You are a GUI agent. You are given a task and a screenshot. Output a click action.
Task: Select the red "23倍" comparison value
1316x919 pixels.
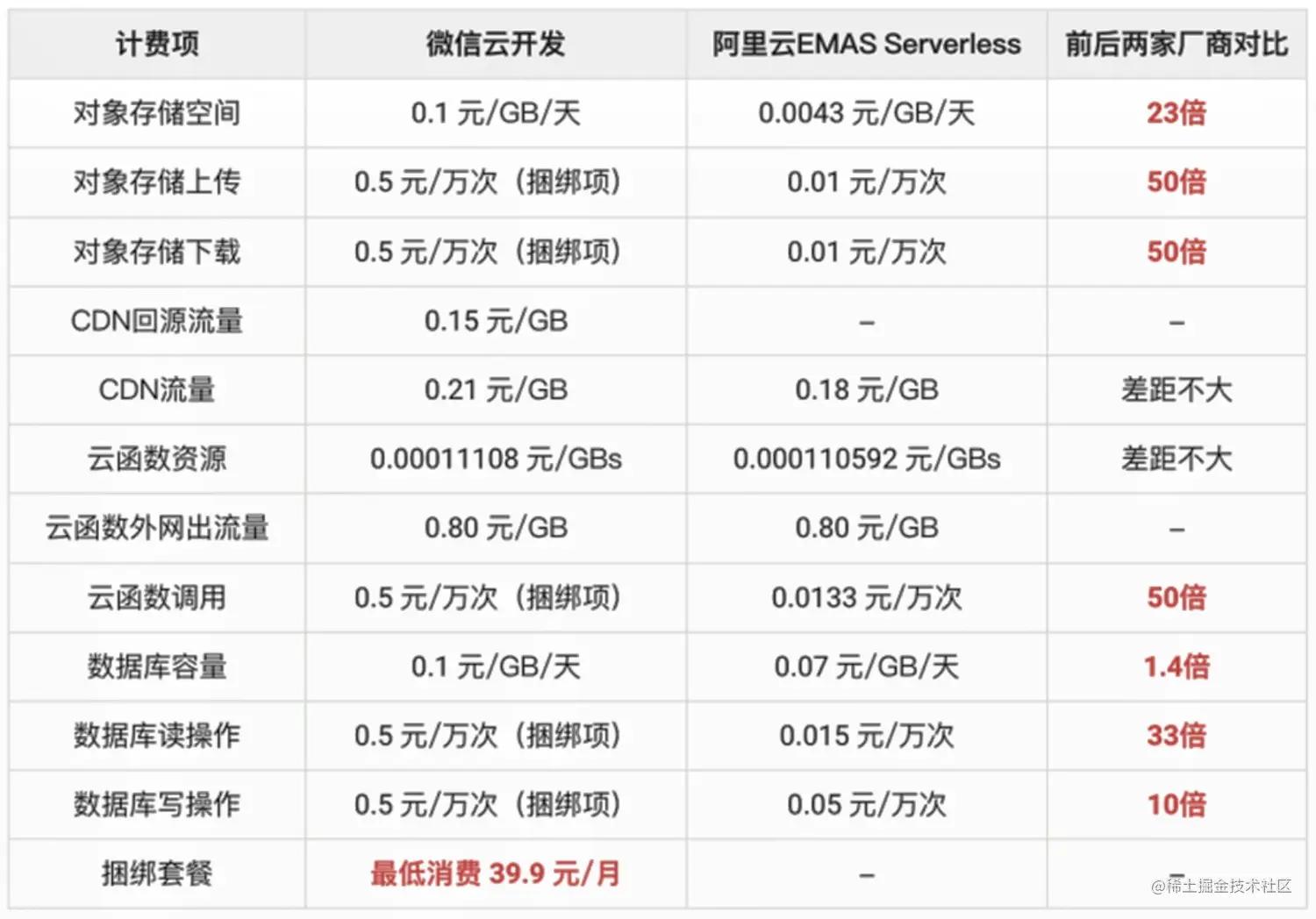(x=1177, y=113)
